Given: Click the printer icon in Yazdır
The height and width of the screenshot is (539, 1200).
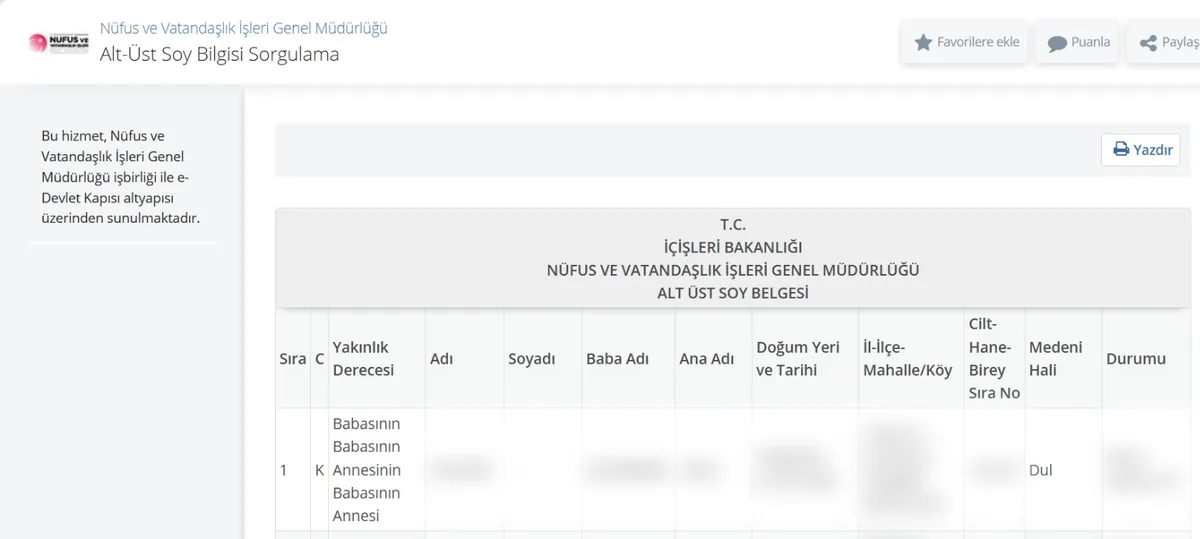Looking at the screenshot, I should pyautogui.click(x=1121, y=150).
